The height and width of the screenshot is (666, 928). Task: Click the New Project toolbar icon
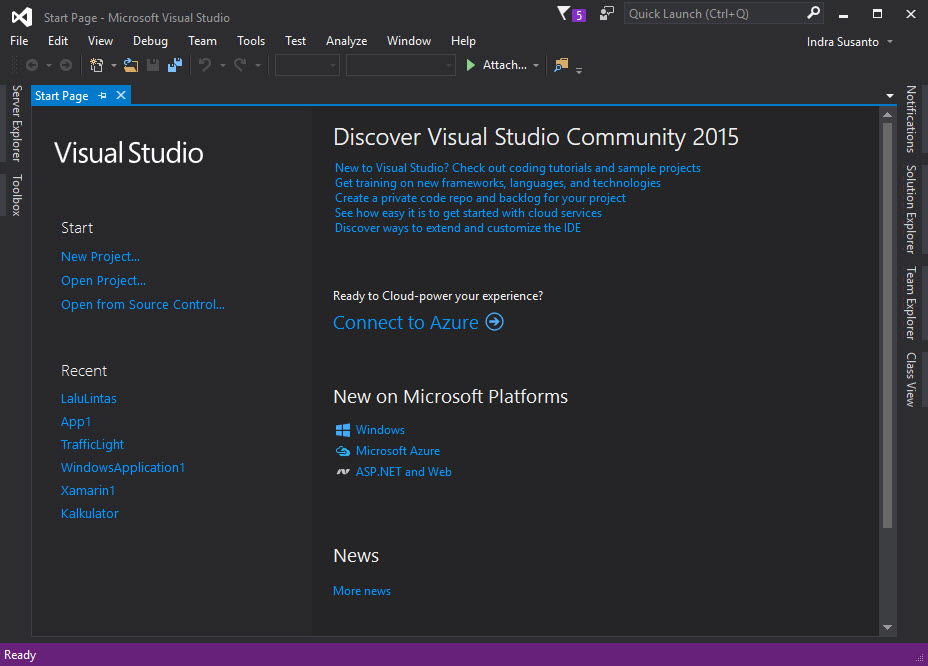point(97,65)
